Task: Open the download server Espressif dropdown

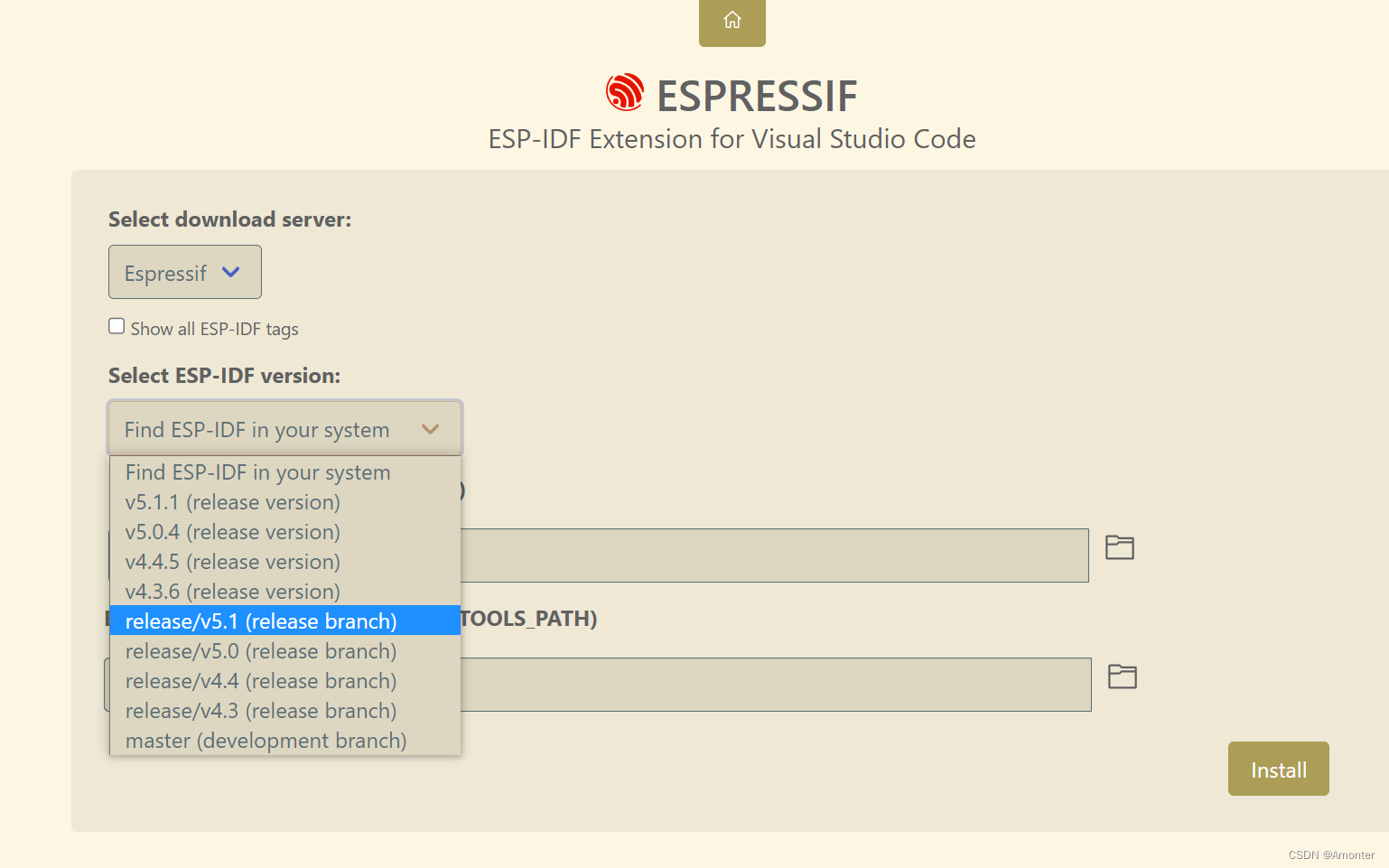Action: [185, 272]
